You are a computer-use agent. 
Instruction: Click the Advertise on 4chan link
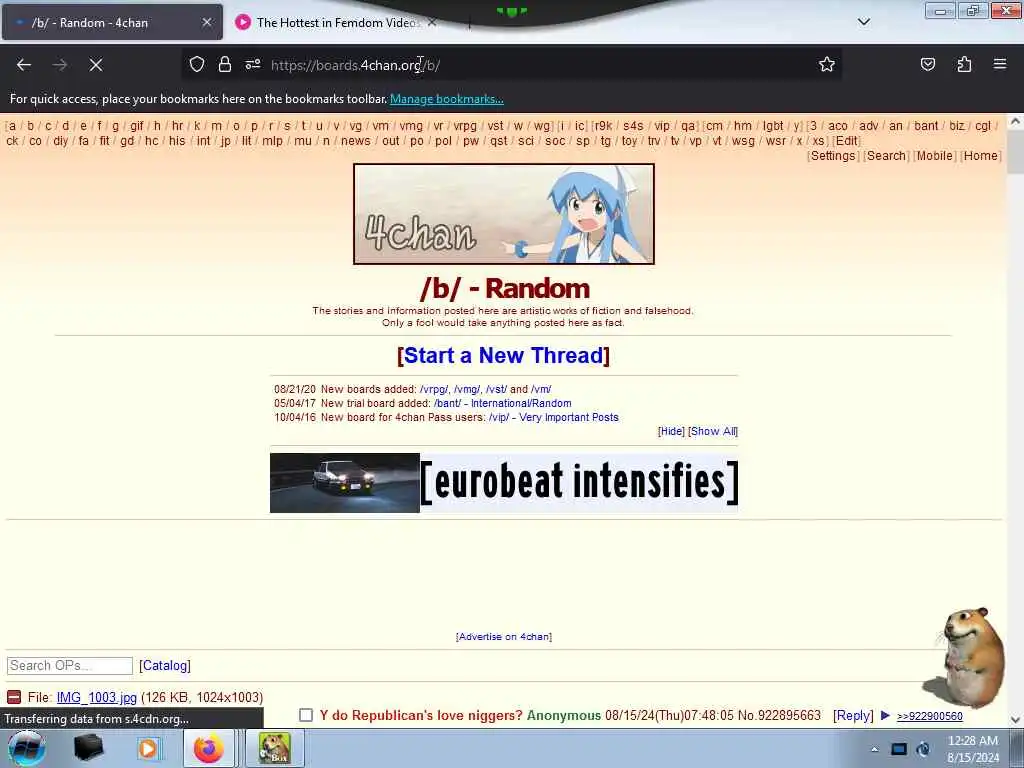pyautogui.click(x=504, y=637)
